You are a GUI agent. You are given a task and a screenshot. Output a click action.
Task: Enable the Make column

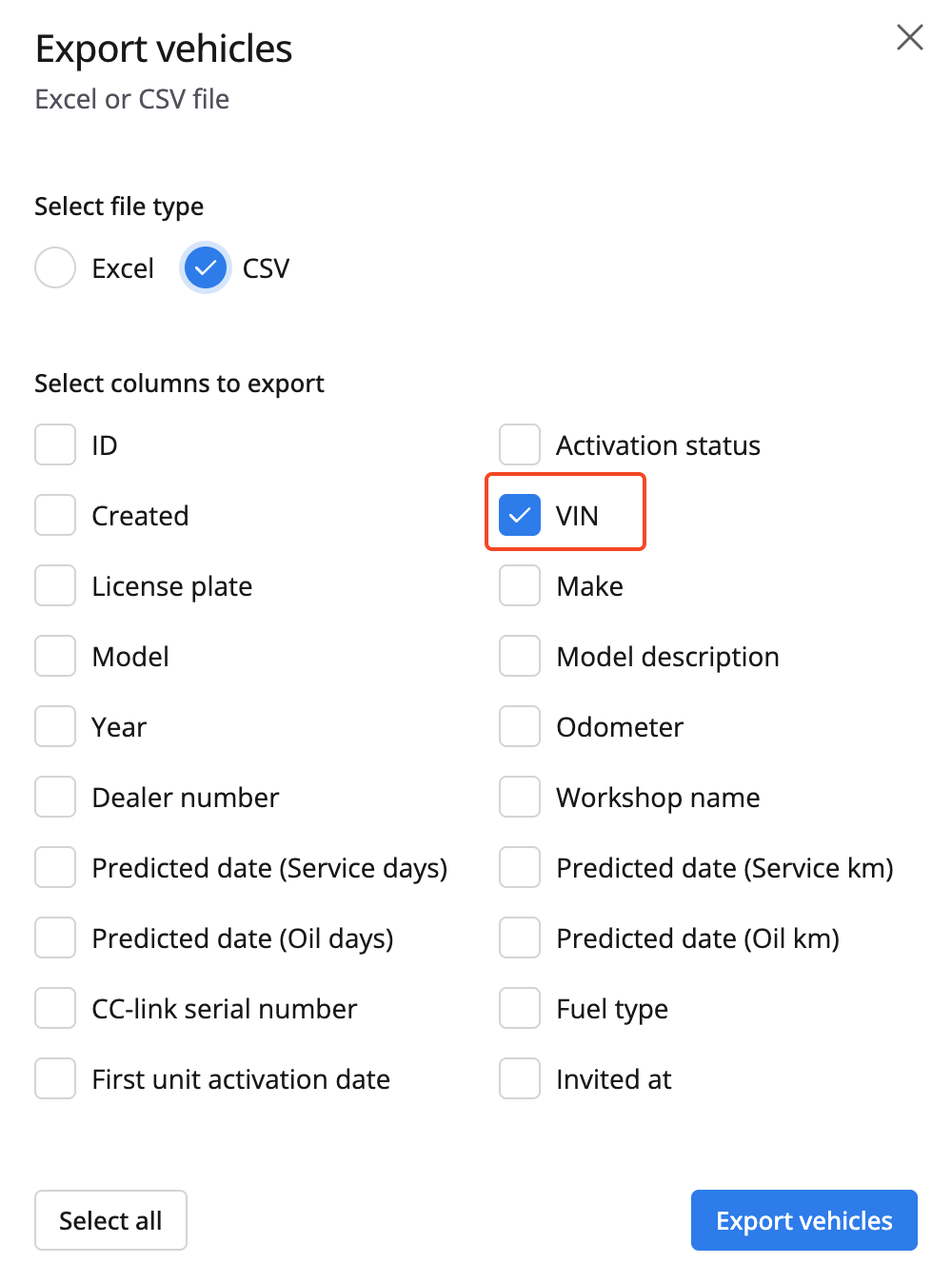[520, 586]
